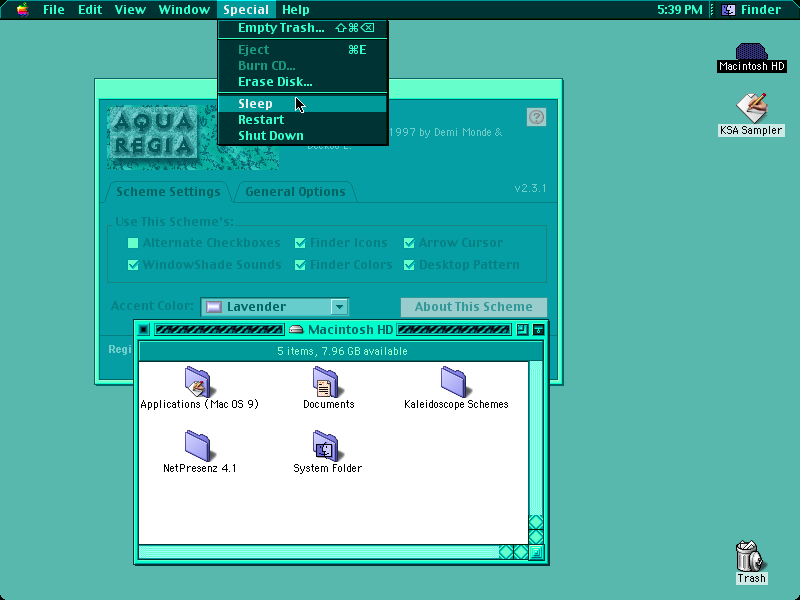Toggle the WindowShade Sounds checkbox
This screenshot has width=800, height=600.
(133, 265)
